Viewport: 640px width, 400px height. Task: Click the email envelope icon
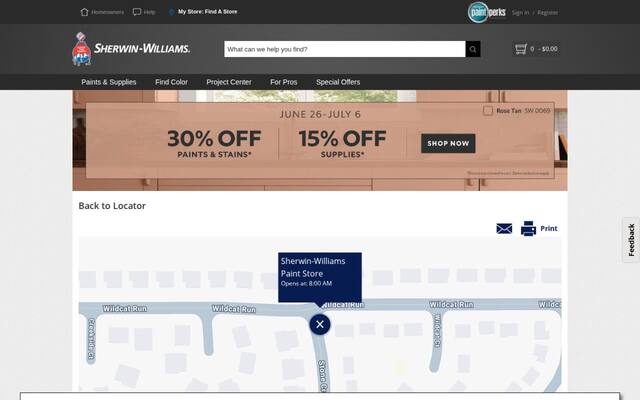tap(504, 229)
